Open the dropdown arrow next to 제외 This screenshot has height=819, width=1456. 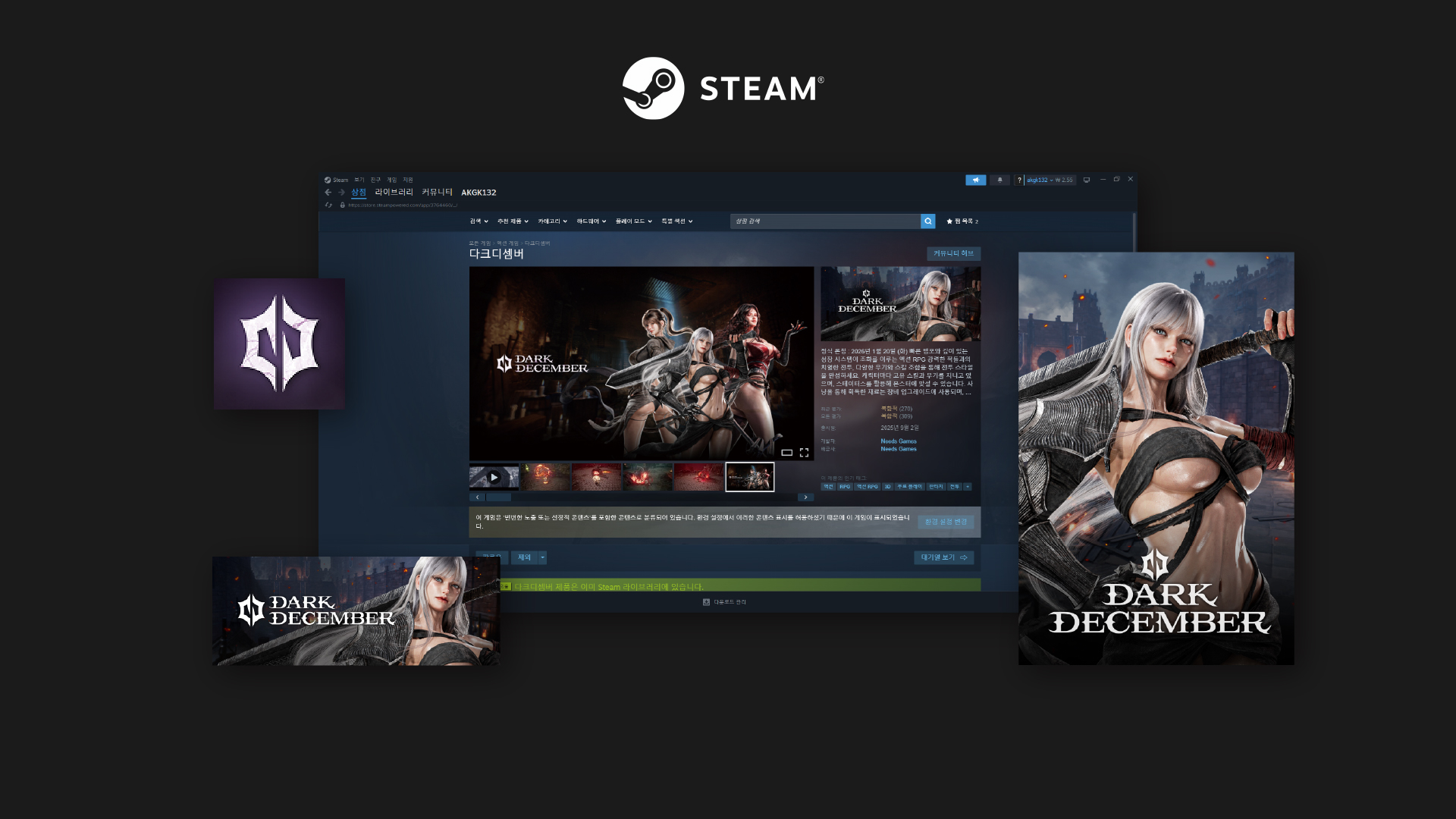542,557
